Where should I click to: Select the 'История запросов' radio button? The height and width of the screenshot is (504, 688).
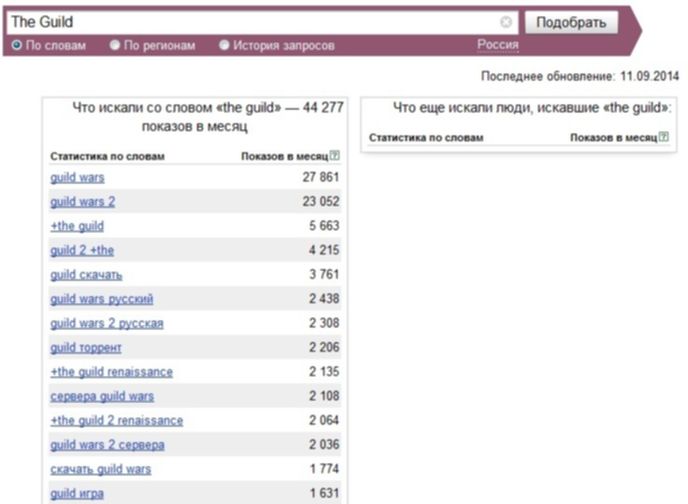pos(224,45)
